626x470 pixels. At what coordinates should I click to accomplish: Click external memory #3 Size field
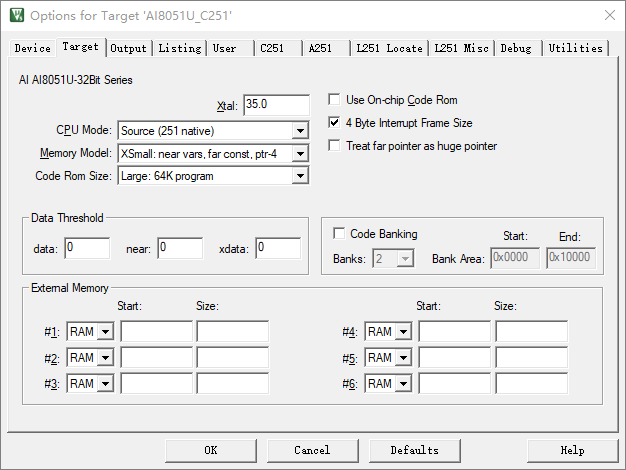click(233, 383)
